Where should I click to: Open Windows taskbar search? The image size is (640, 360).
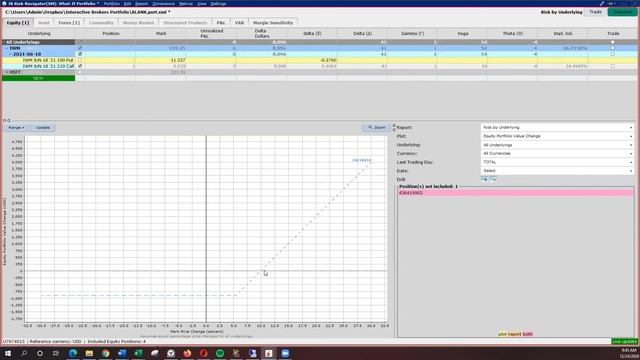click(x=24, y=353)
